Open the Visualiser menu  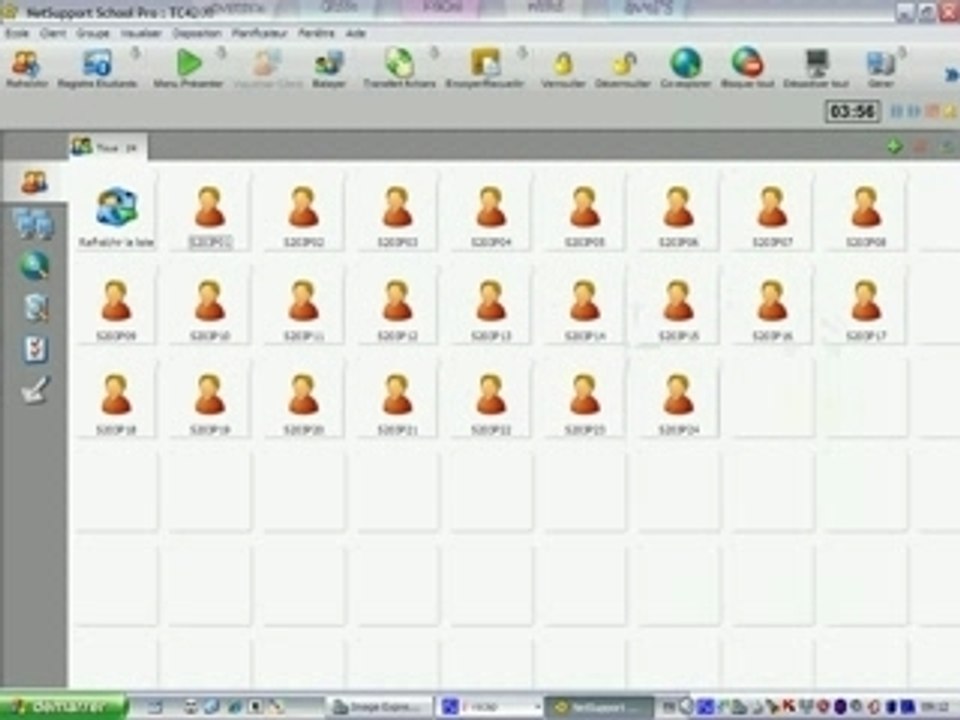pyautogui.click(x=141, y=33)
